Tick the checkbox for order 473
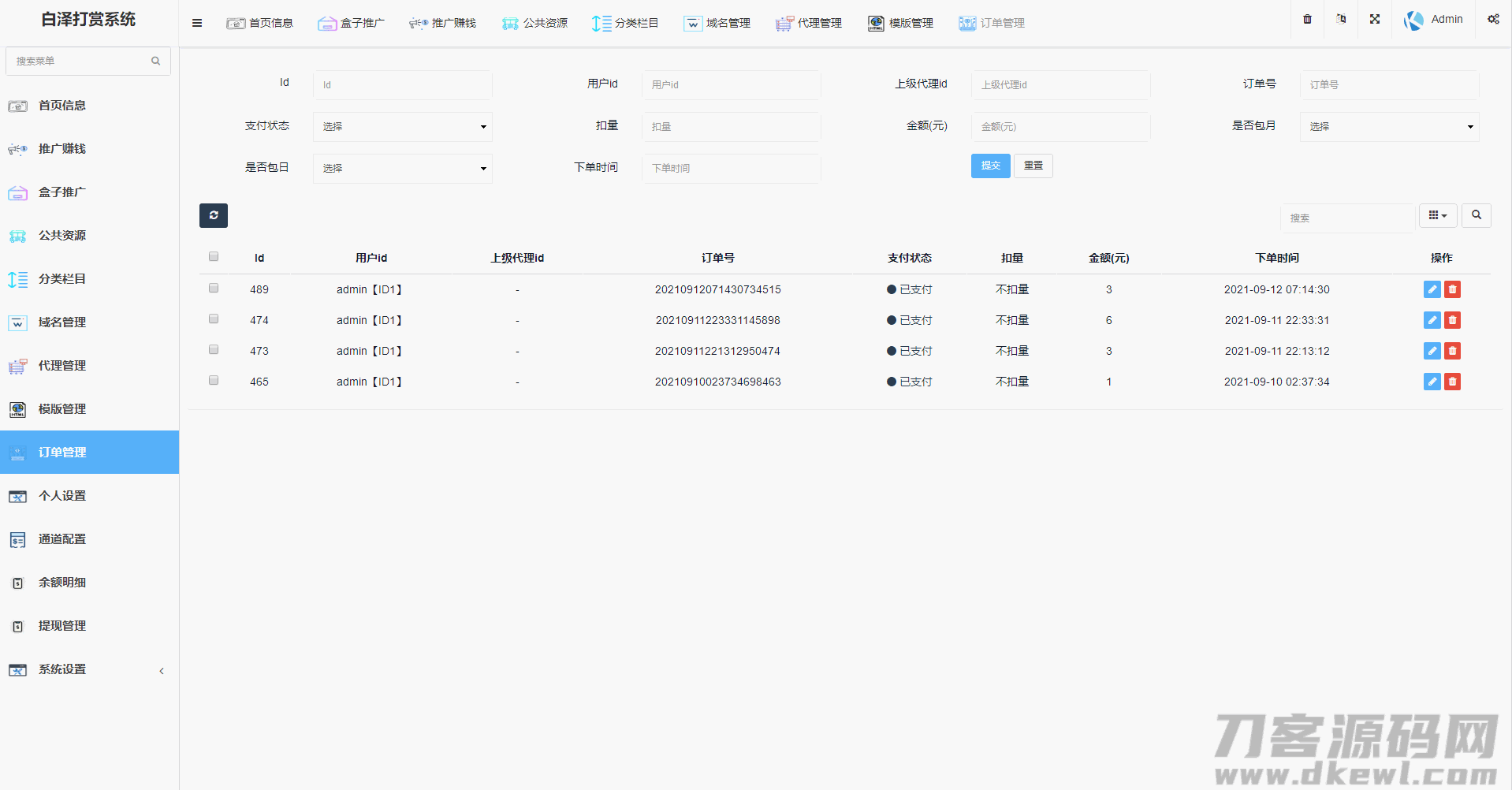Image resolution: width=1512 pixels, height=790 pixels. [x=214, y=350]
